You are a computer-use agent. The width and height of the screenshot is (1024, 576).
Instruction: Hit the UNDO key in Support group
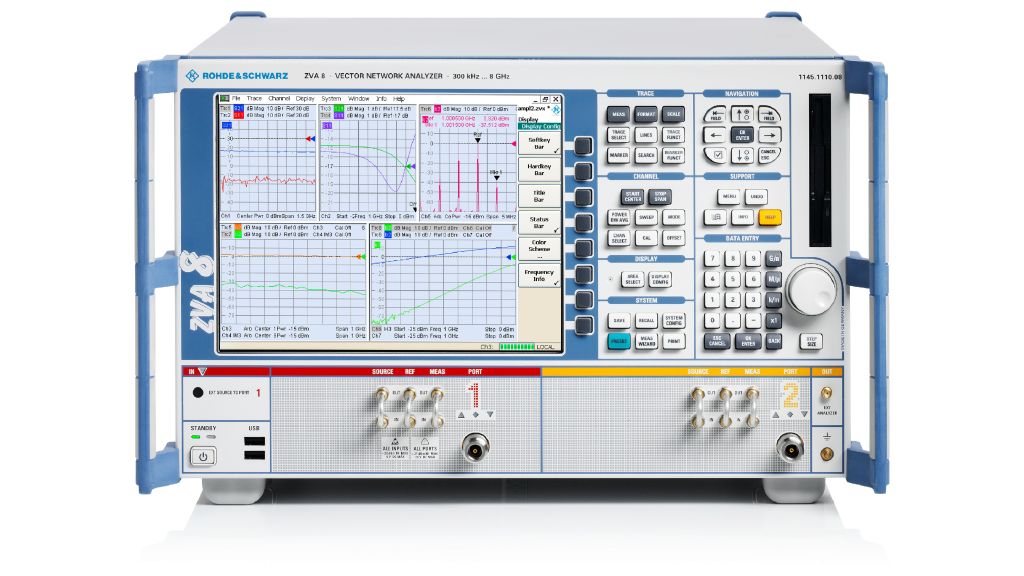(x=756, y=197)
